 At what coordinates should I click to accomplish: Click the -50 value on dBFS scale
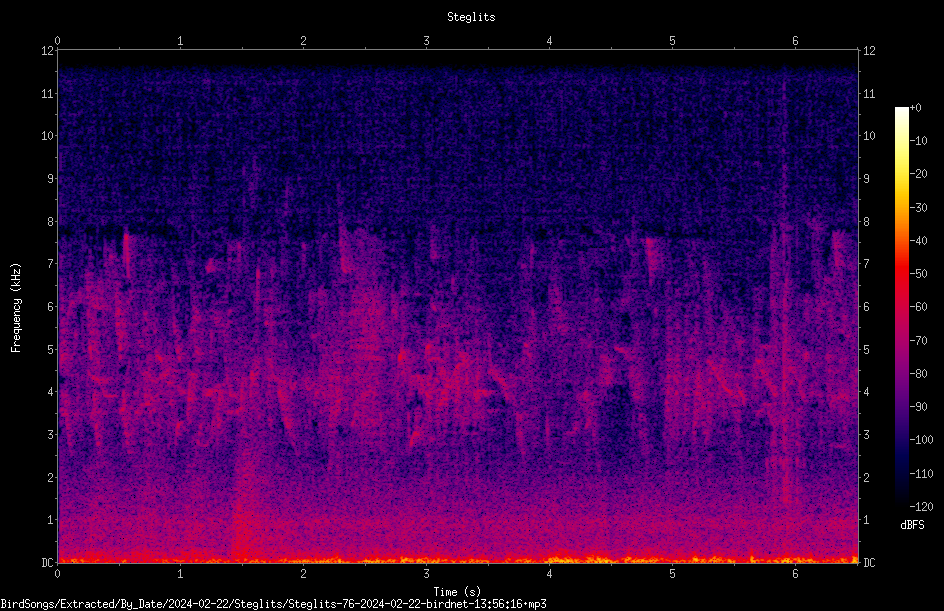tap(918, 274)
